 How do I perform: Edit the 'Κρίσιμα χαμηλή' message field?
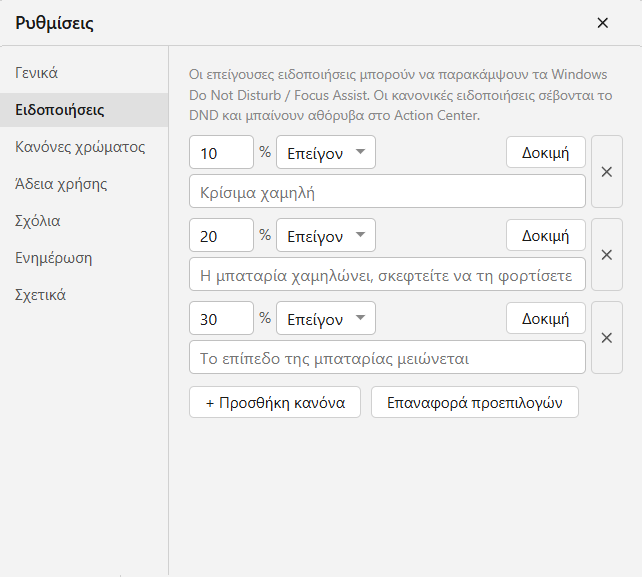pyautogui.click(x=387, y=191)
